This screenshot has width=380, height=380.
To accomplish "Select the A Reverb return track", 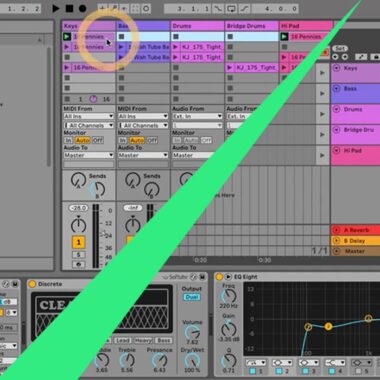I will tap(355, 230).
